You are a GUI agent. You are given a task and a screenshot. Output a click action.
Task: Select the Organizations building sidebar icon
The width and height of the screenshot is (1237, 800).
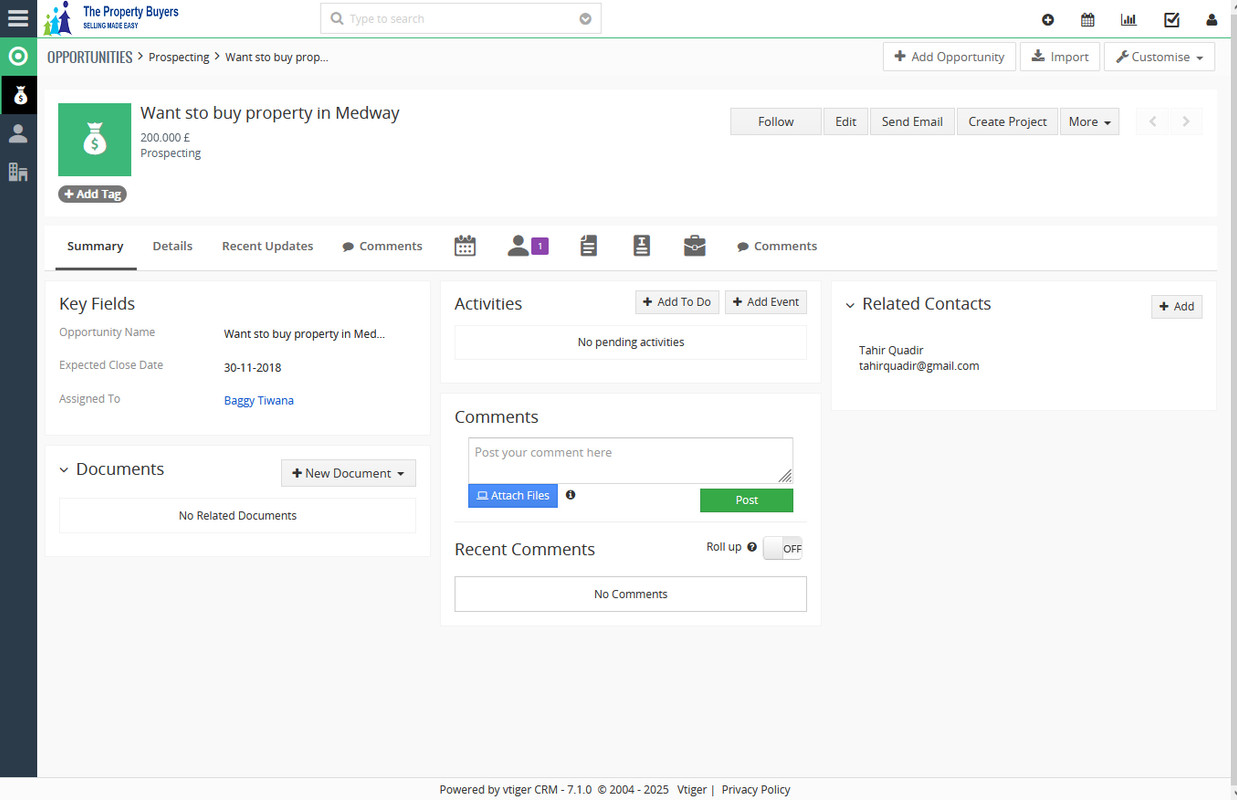tap(18, 172)
